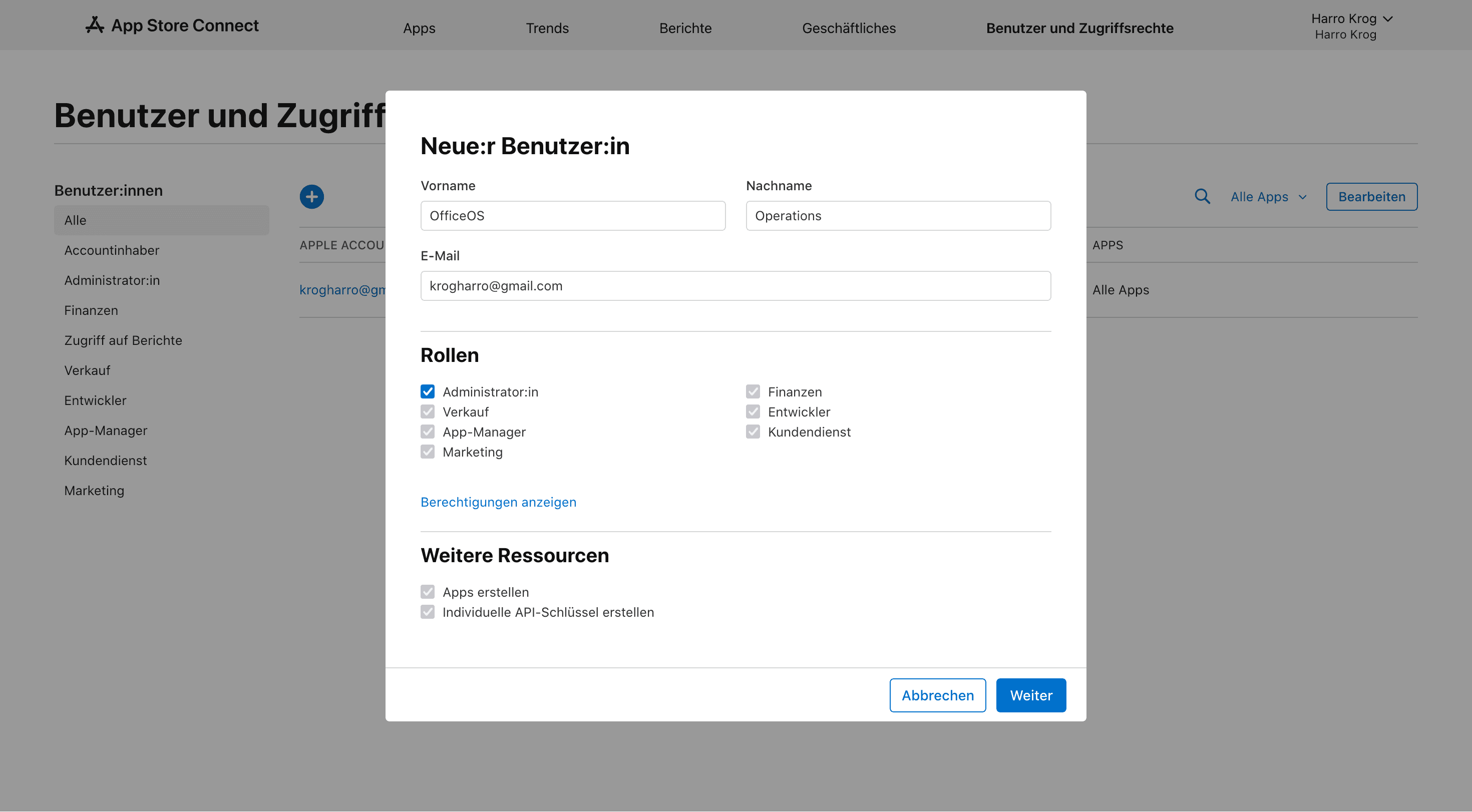Viewport: 1472px width, 812px height.
Task: Open the Berechtigungen anzeigen link
Action: 498,502
